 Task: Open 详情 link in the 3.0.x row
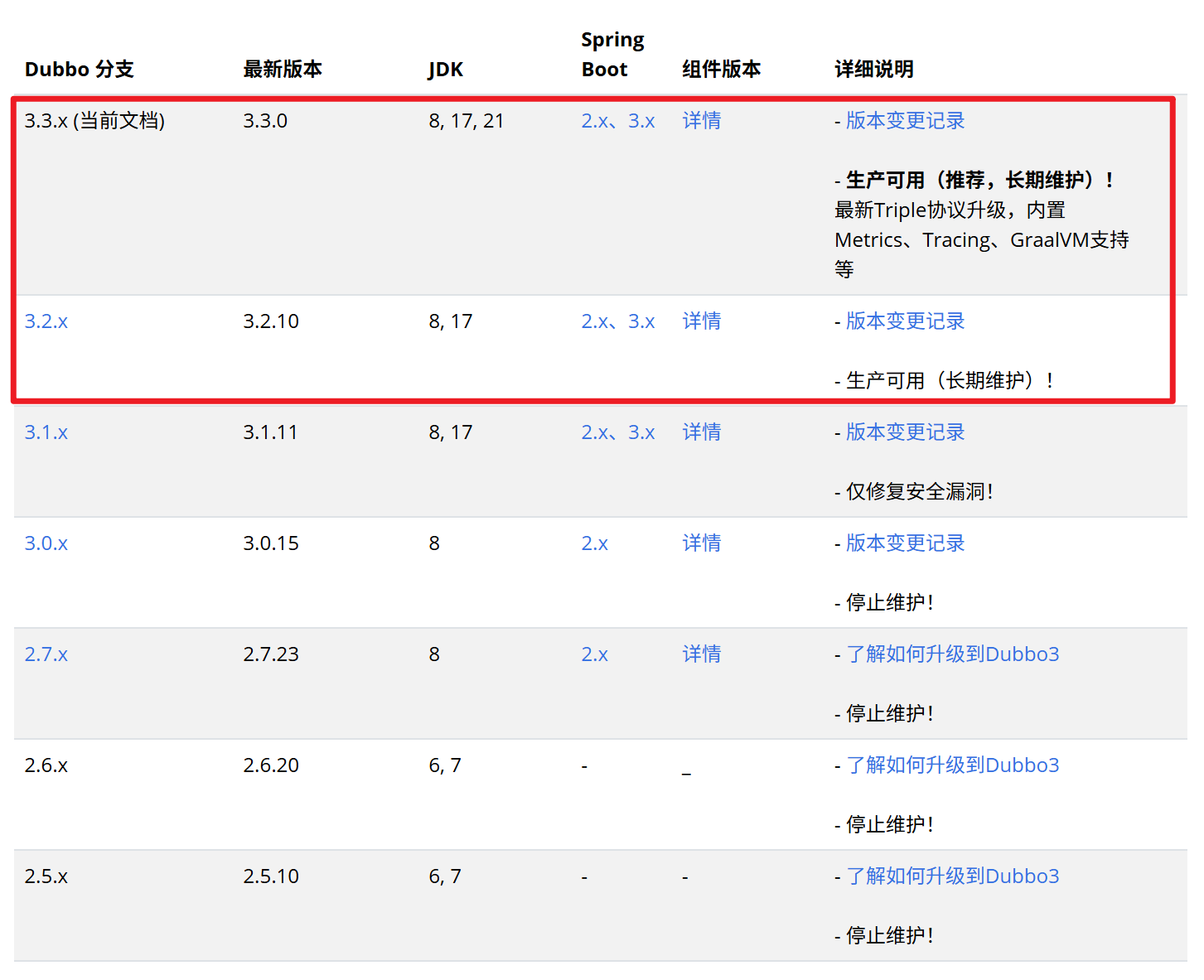point(702,543)
